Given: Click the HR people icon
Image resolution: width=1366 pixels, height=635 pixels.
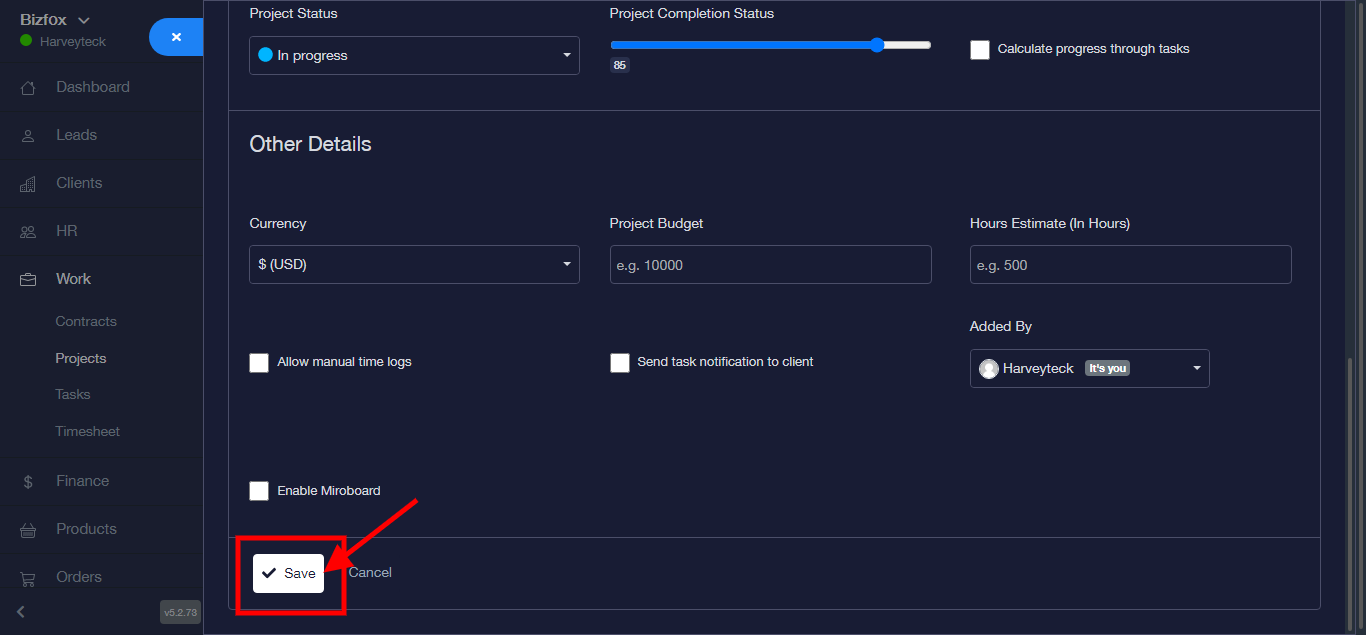Looking at the screenshot, I should 28,232.
